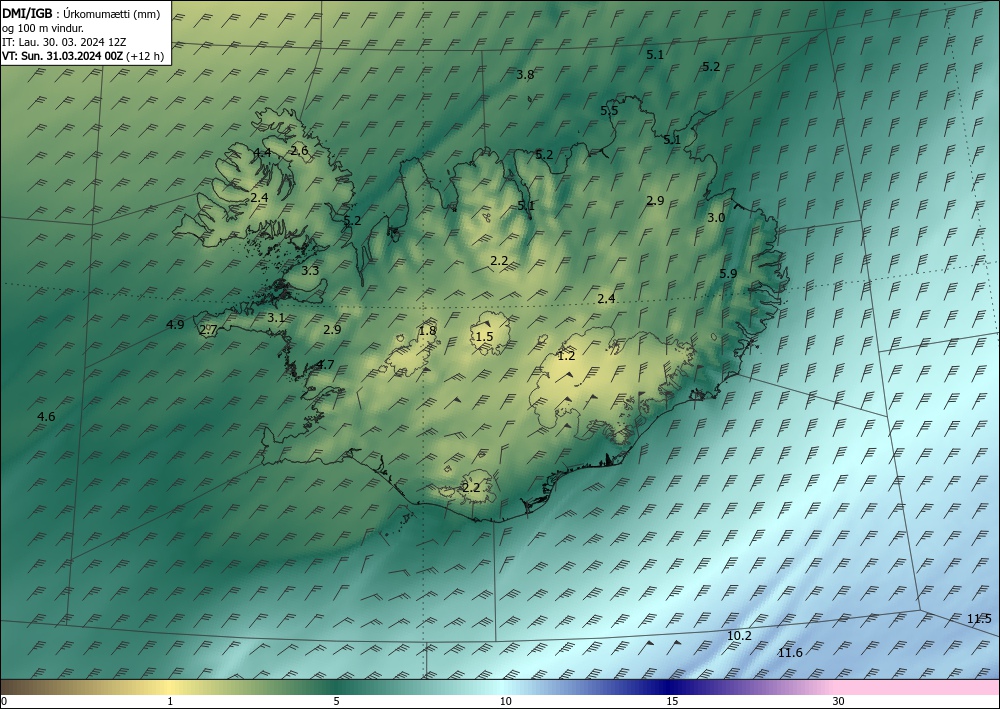
Task: Click the 10.2 value label
Action: coord(740,636)
